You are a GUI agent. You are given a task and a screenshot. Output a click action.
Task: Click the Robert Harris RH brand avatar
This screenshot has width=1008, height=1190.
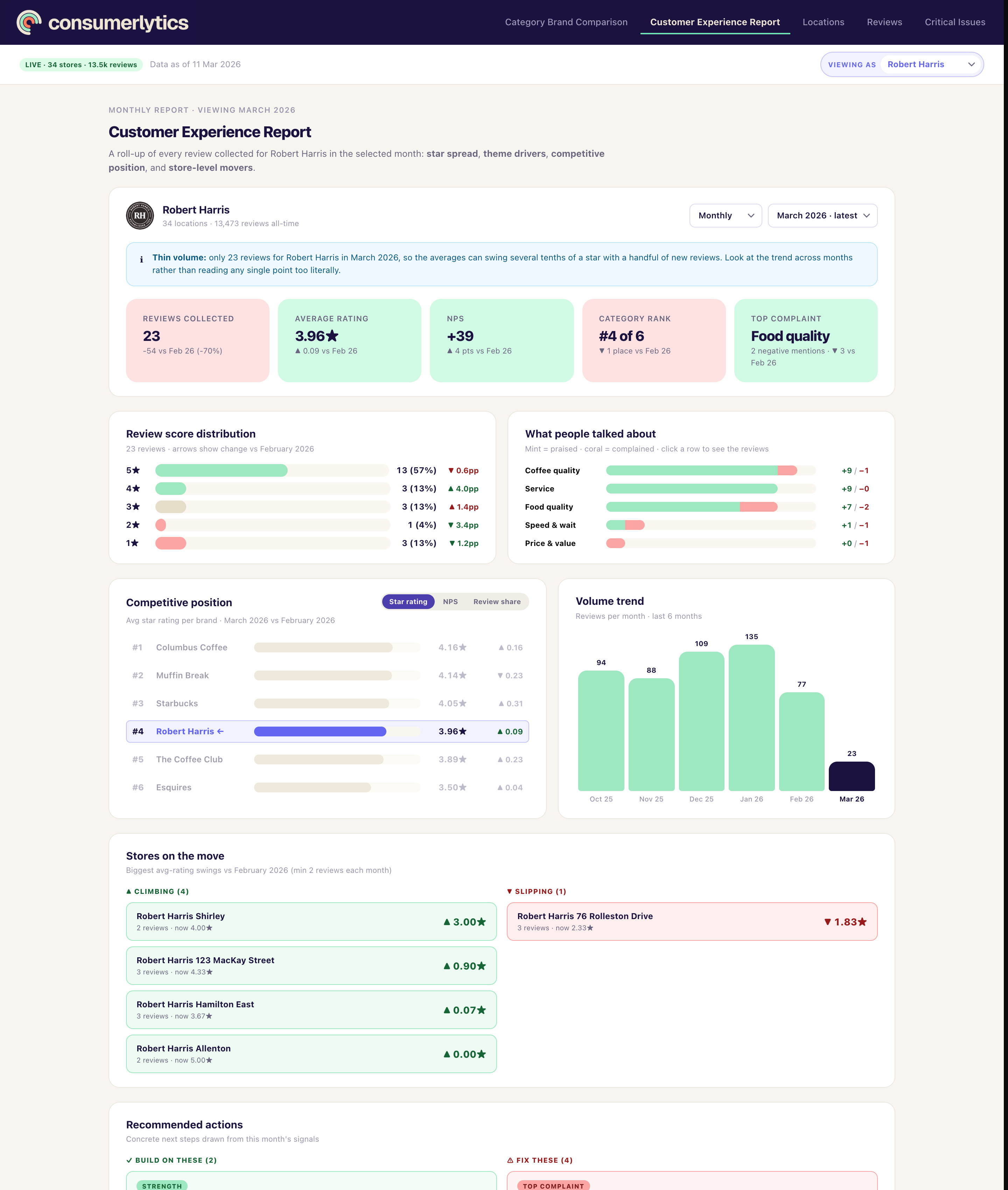[x=140, y=215]
